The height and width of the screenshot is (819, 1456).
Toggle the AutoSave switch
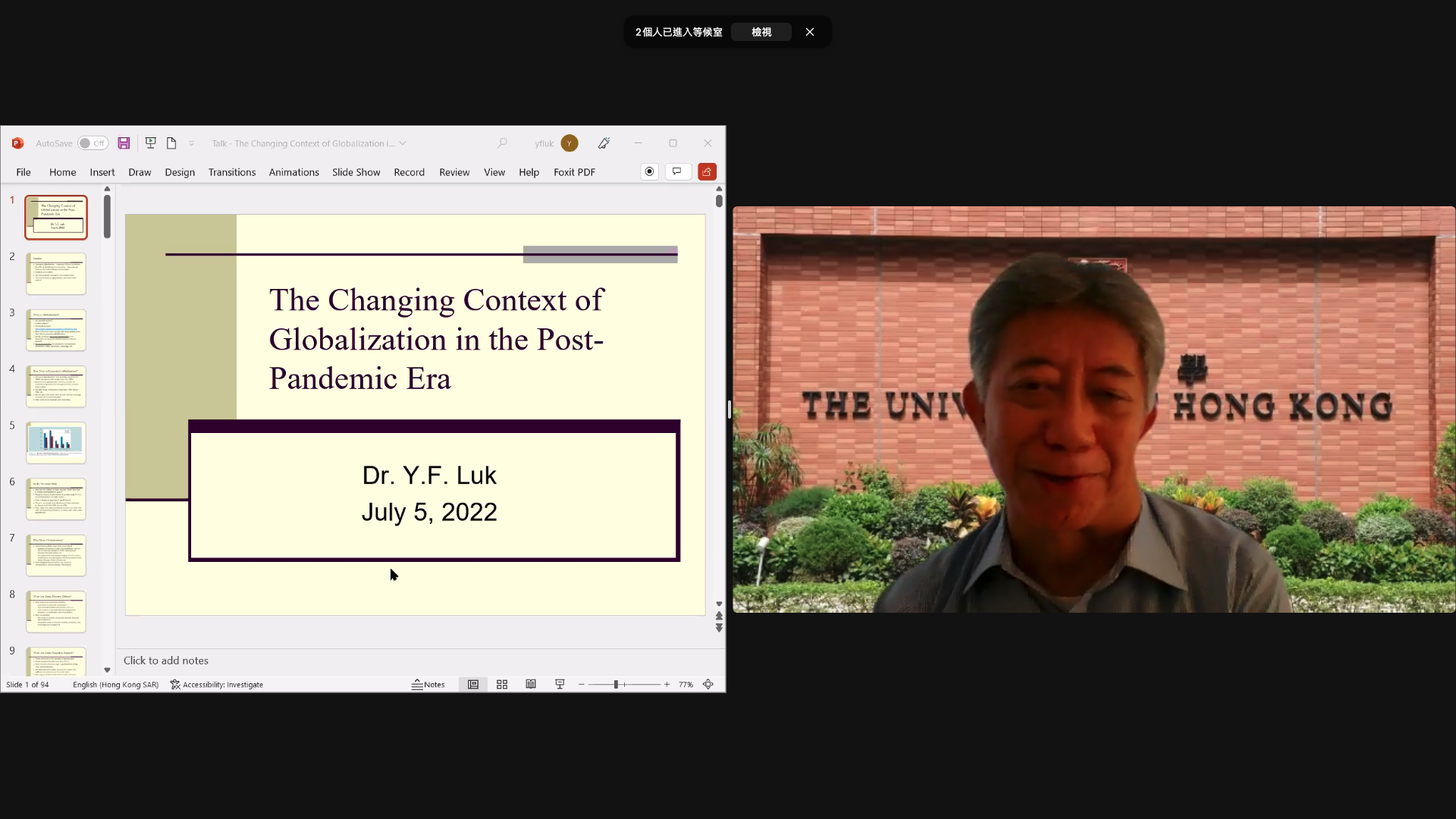(93, 143)
